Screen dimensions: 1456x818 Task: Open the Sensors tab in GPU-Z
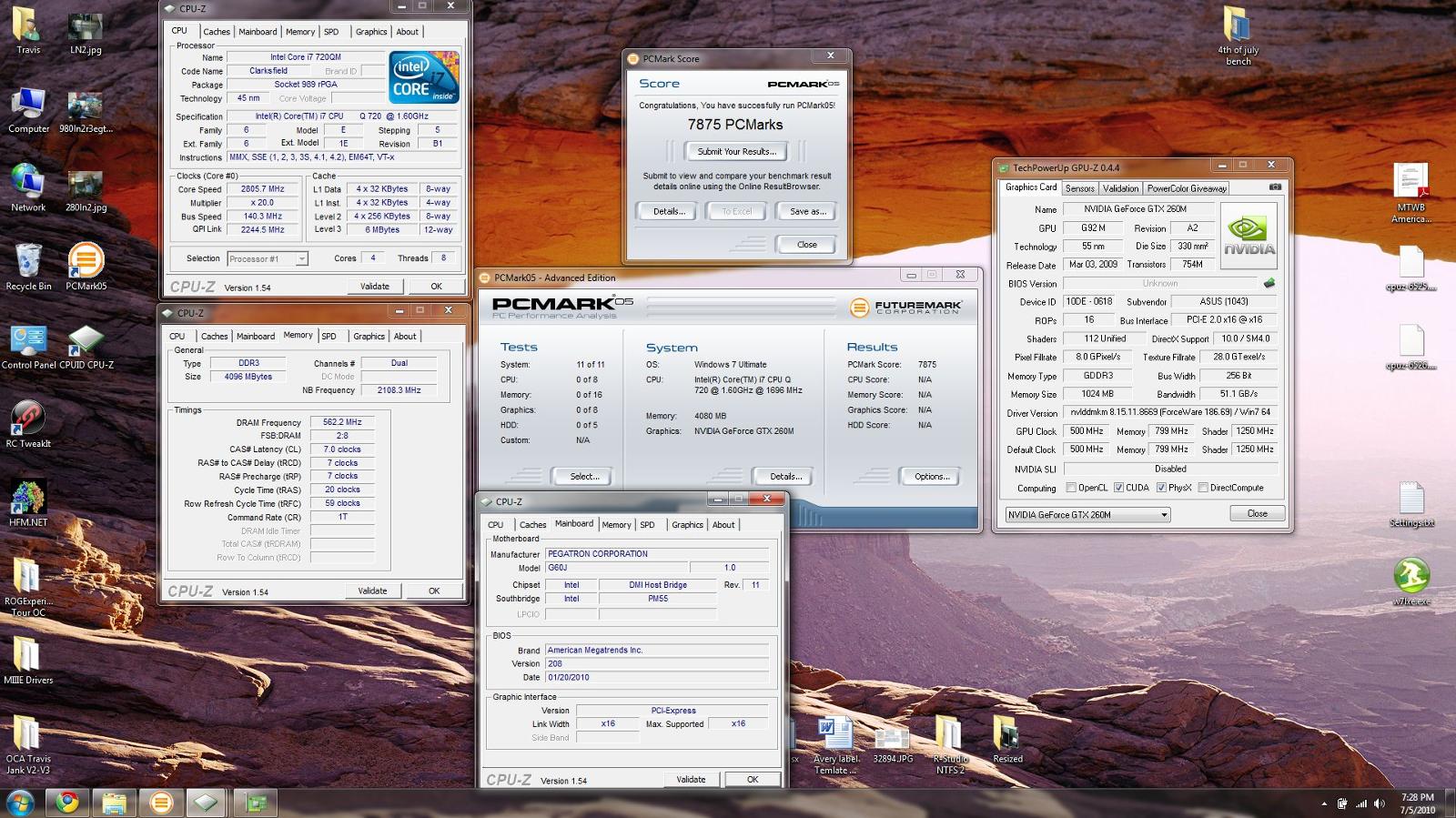tap(1080, 188)
